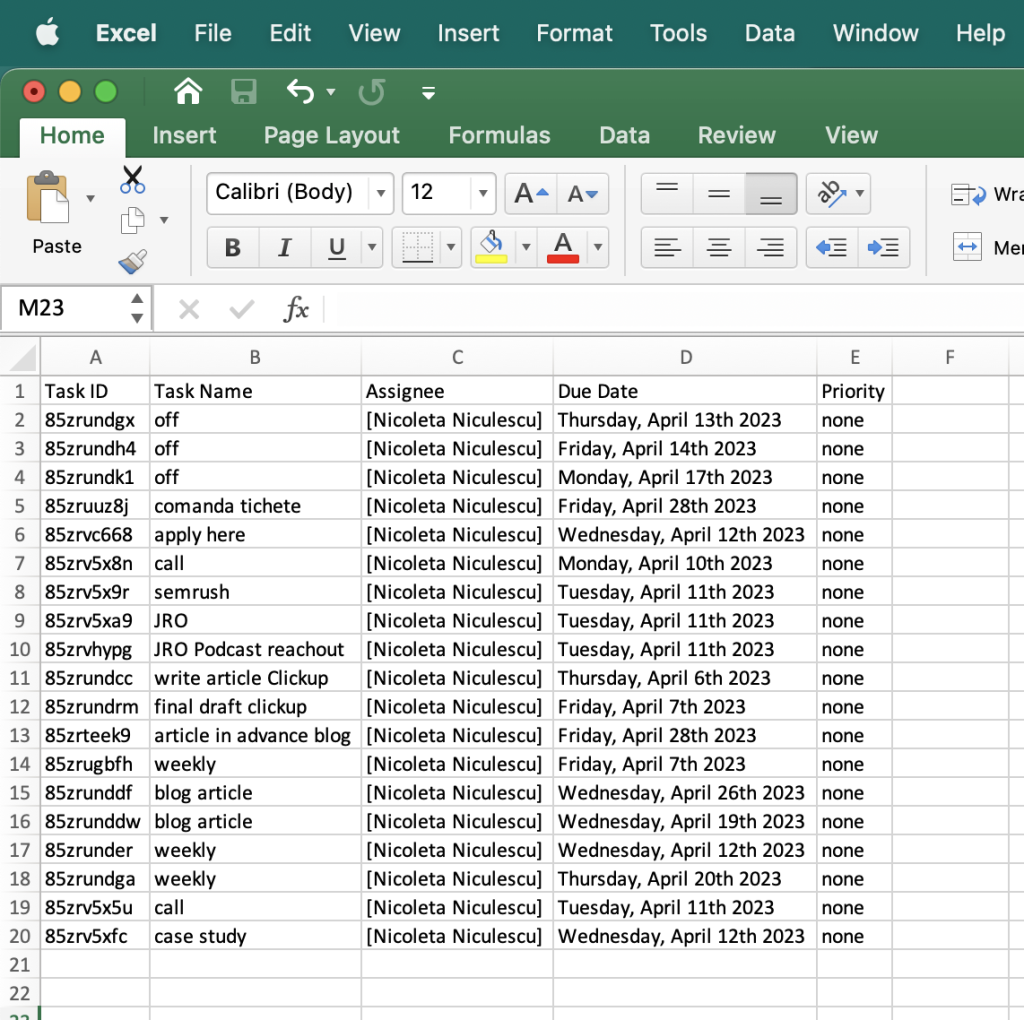Click the Copy icon
The width and height of the screenshot is (1024, 1020).
click(x=133, y=221)
